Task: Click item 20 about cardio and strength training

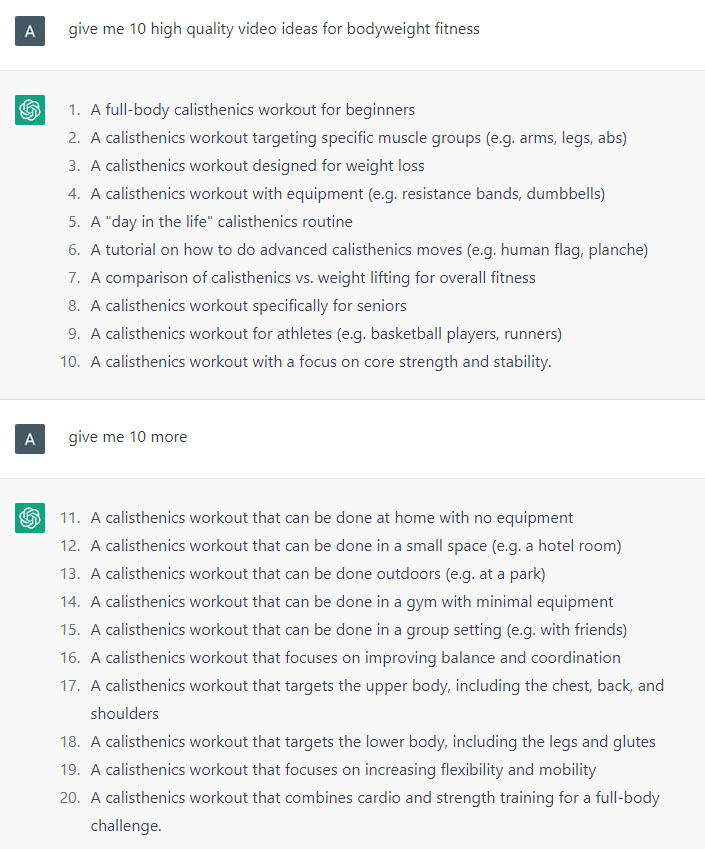Action: click(375, 812)
